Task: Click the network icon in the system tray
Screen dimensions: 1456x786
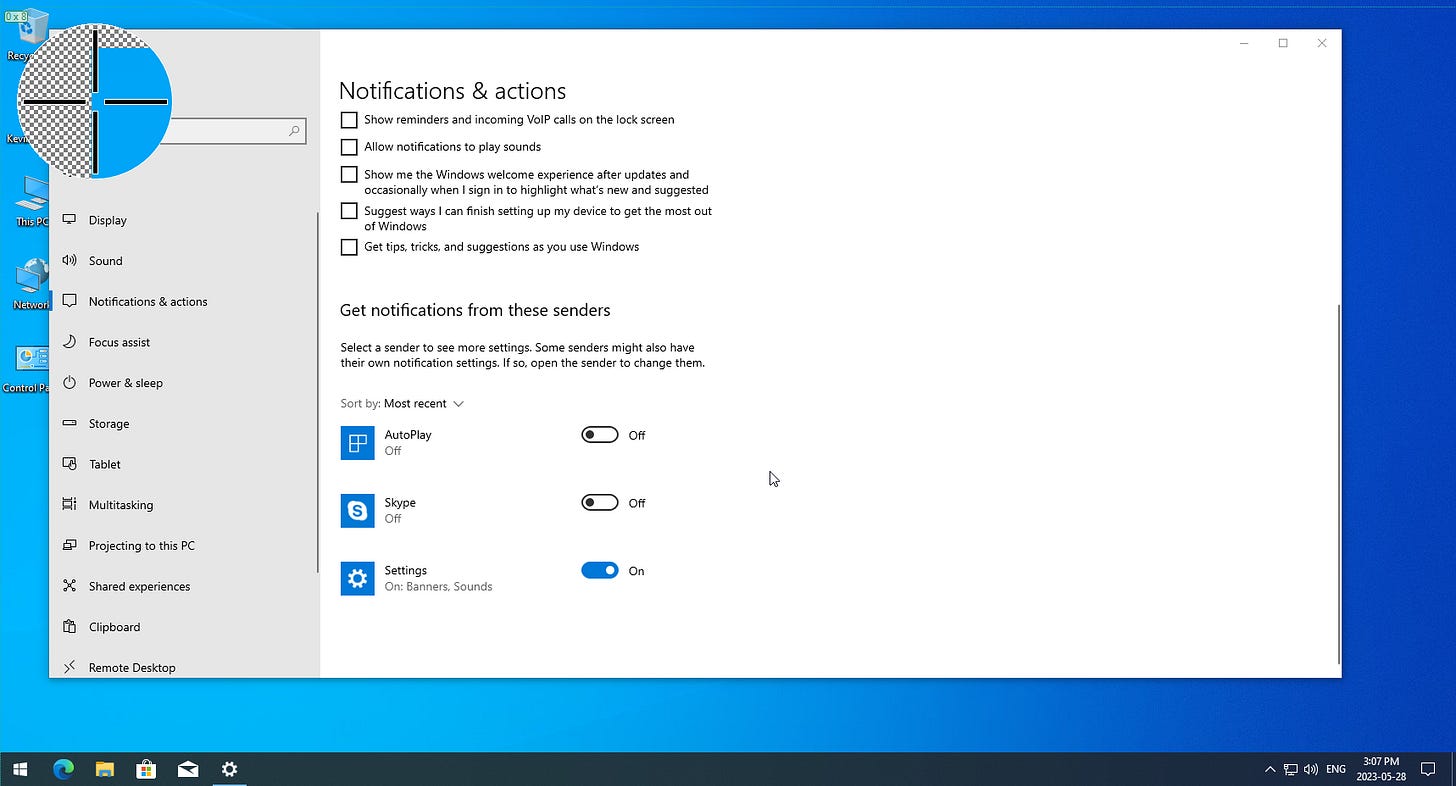Action: (x=1290, y=769)
